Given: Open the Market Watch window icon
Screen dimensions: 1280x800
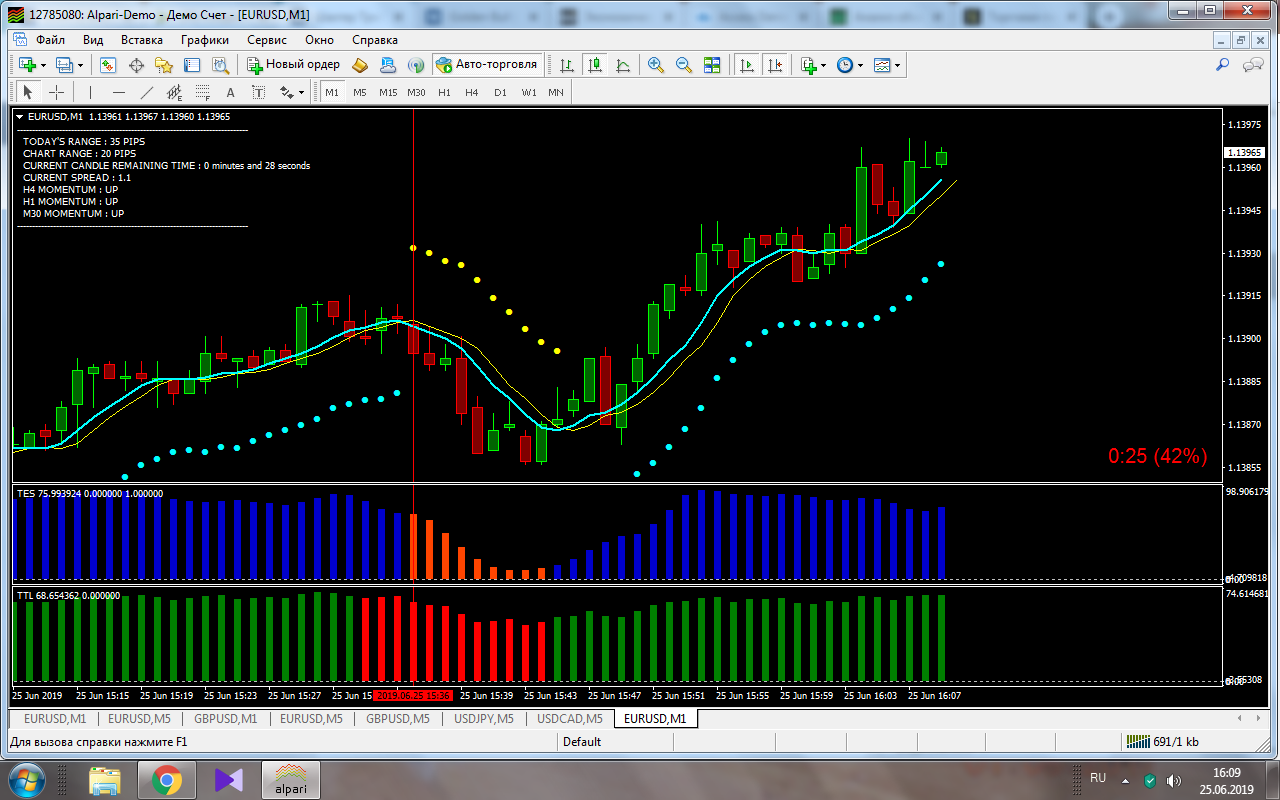Looking at the screenshot, I should [108, 65].
